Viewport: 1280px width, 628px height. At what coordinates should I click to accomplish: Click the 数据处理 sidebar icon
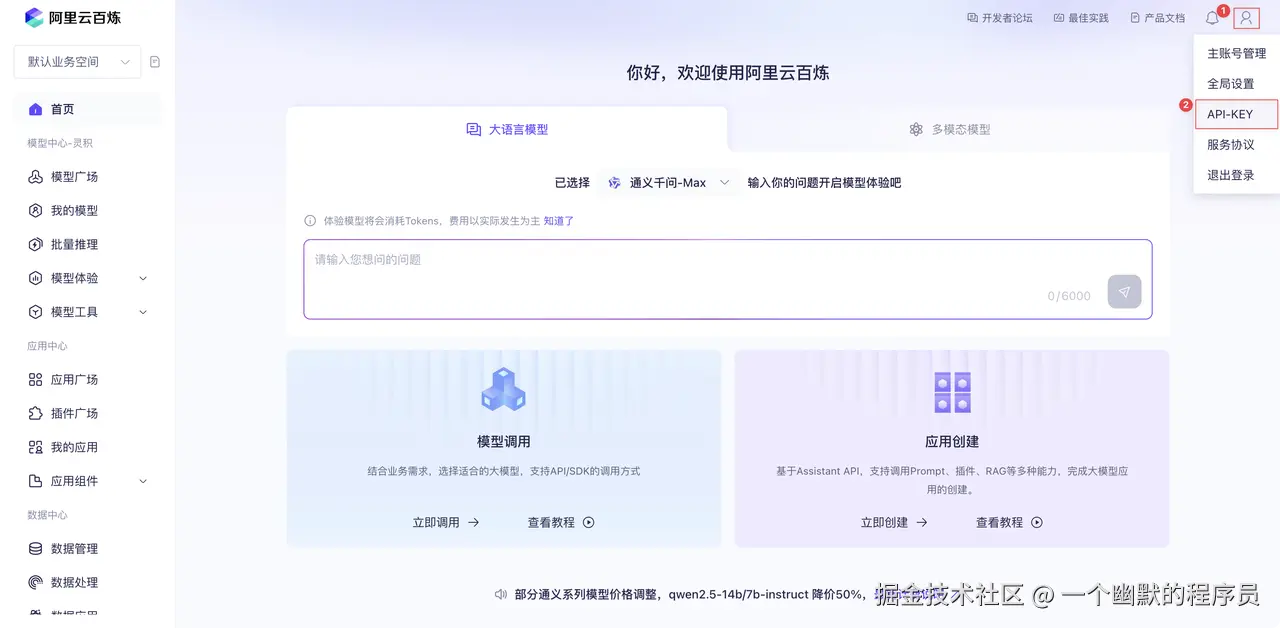tap(35, 582)
